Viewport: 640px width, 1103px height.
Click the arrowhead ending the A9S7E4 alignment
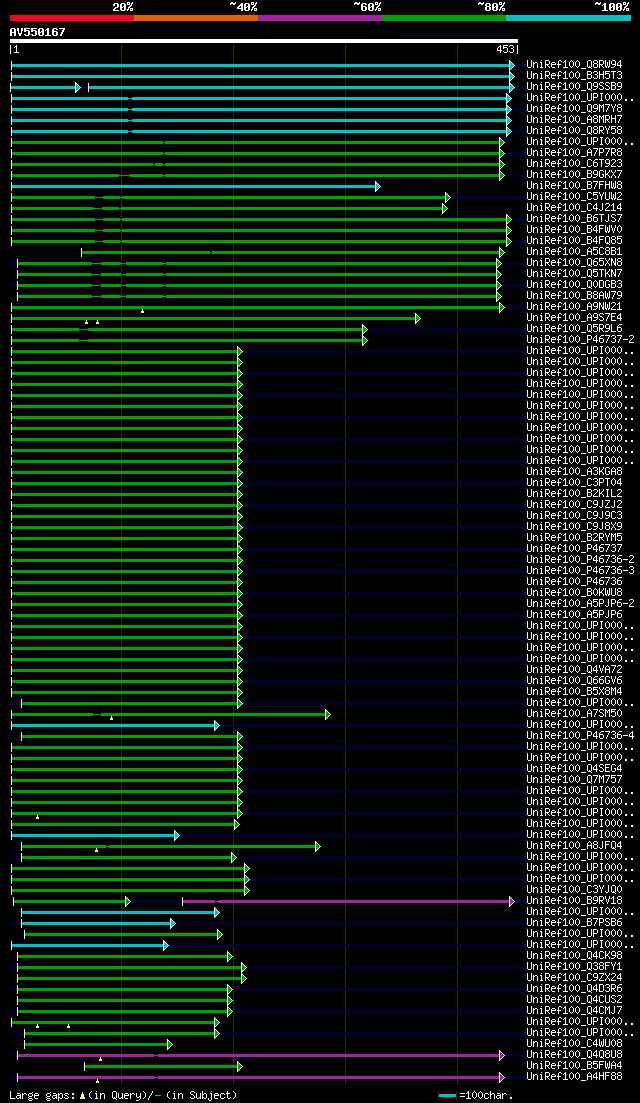coord(418,319)
